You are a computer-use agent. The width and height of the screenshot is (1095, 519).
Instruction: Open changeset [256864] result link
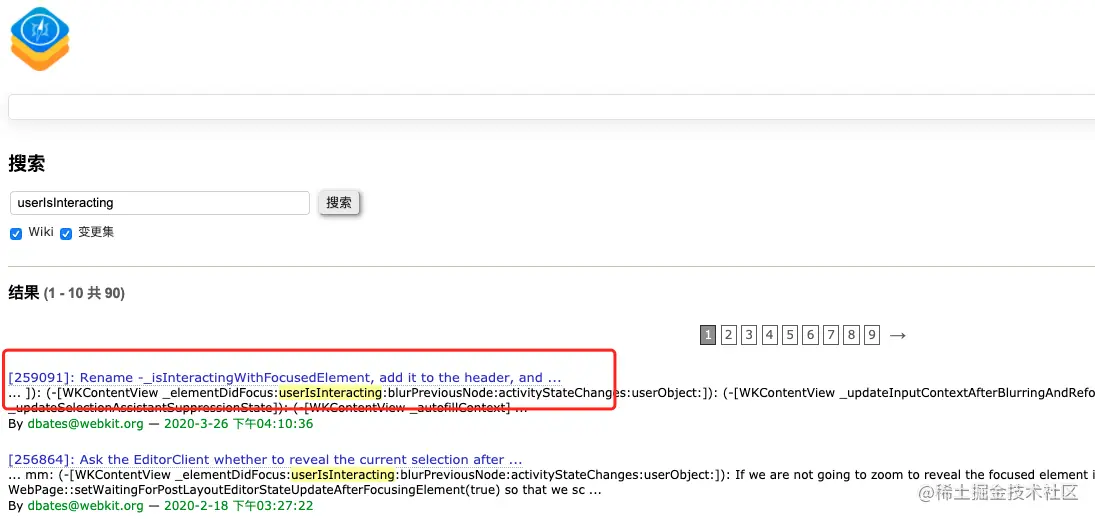coord(265,460)
